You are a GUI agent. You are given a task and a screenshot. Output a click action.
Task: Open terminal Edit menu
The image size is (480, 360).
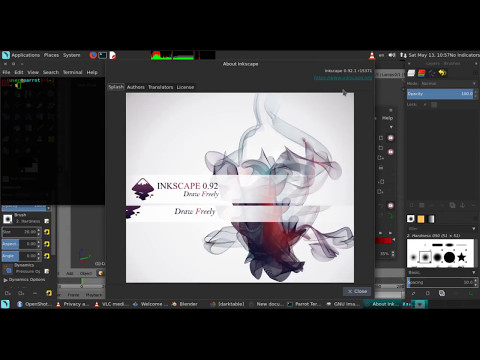coord(19,72)
